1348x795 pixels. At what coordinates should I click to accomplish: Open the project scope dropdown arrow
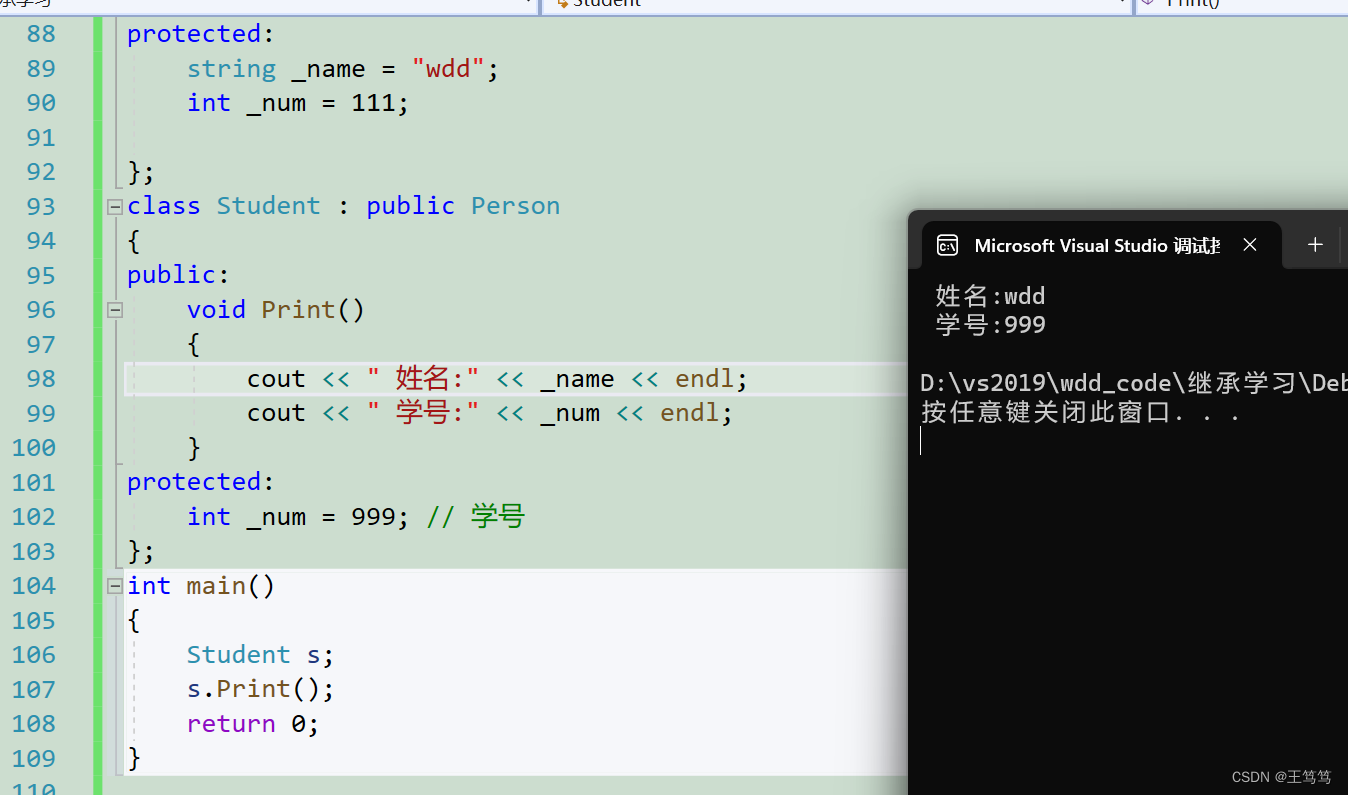point(530,3)
